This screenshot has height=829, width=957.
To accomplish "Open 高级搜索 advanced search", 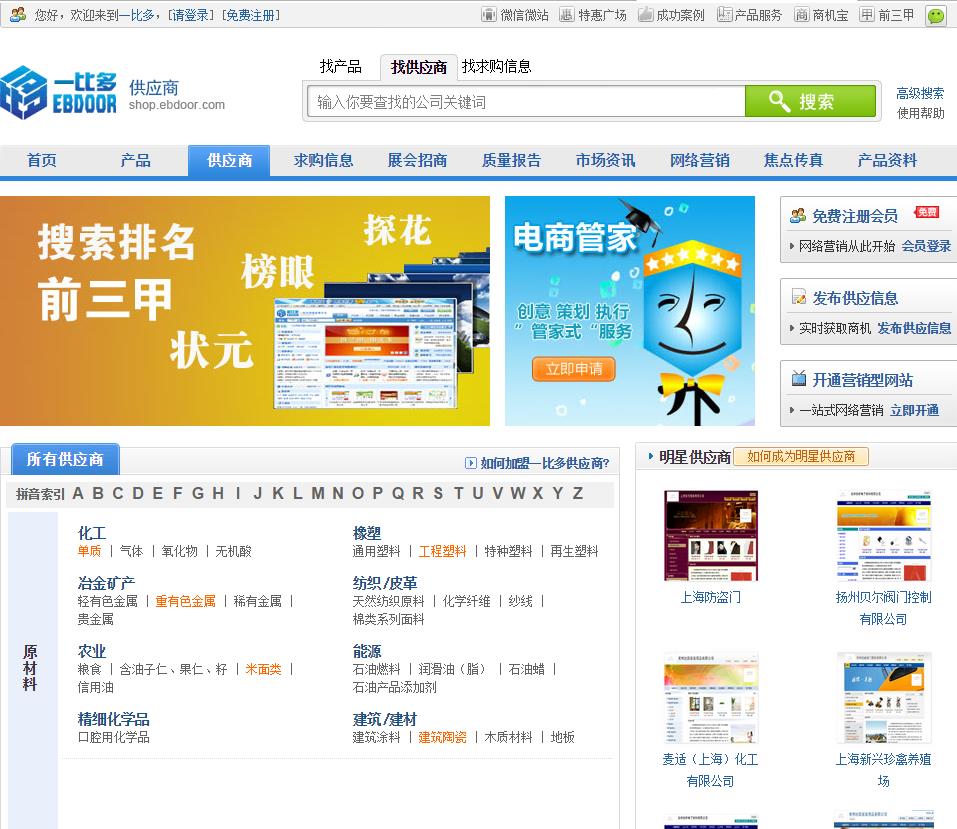I will (920, 93).
